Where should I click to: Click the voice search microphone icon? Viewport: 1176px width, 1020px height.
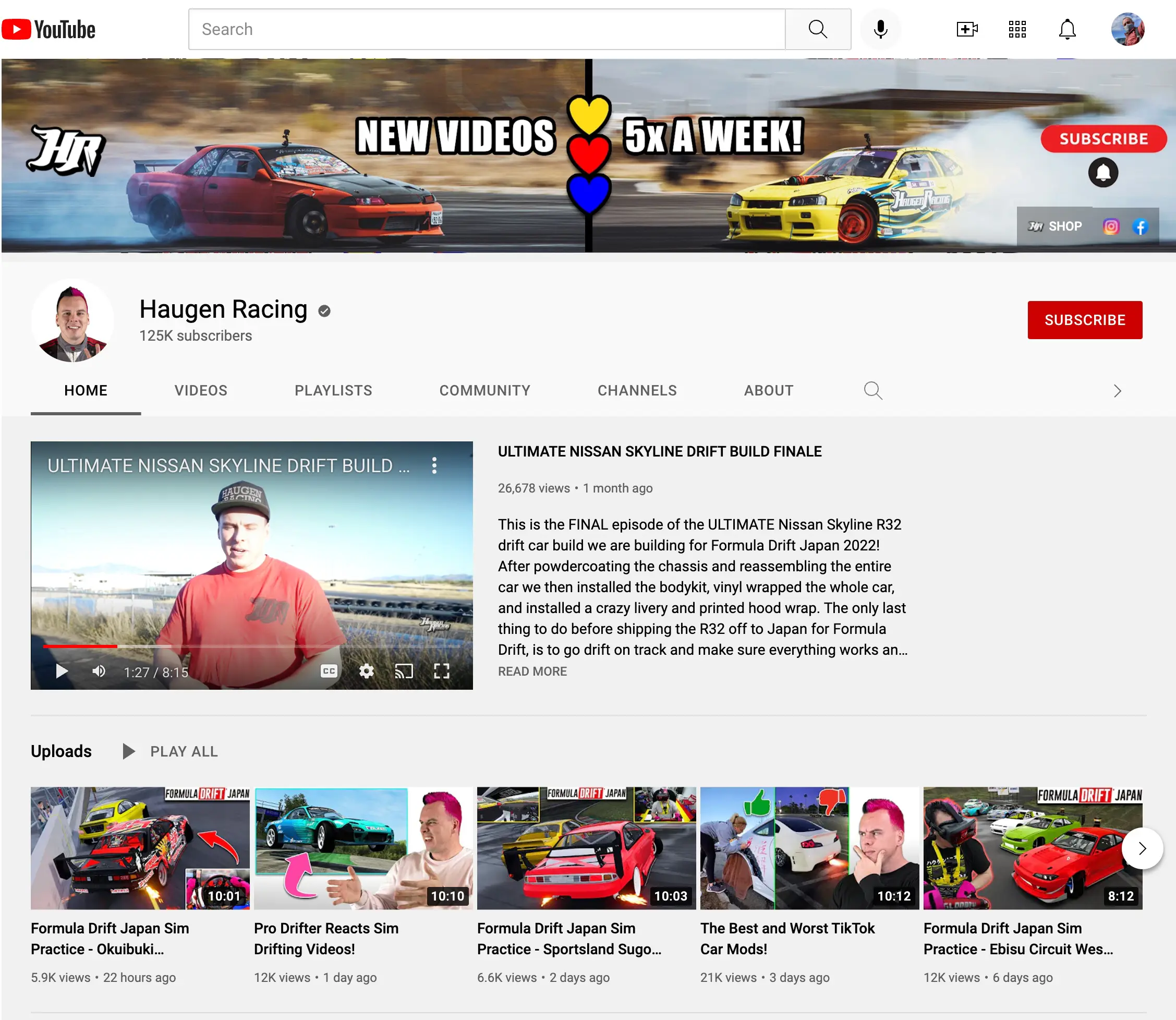pos(880,29)
